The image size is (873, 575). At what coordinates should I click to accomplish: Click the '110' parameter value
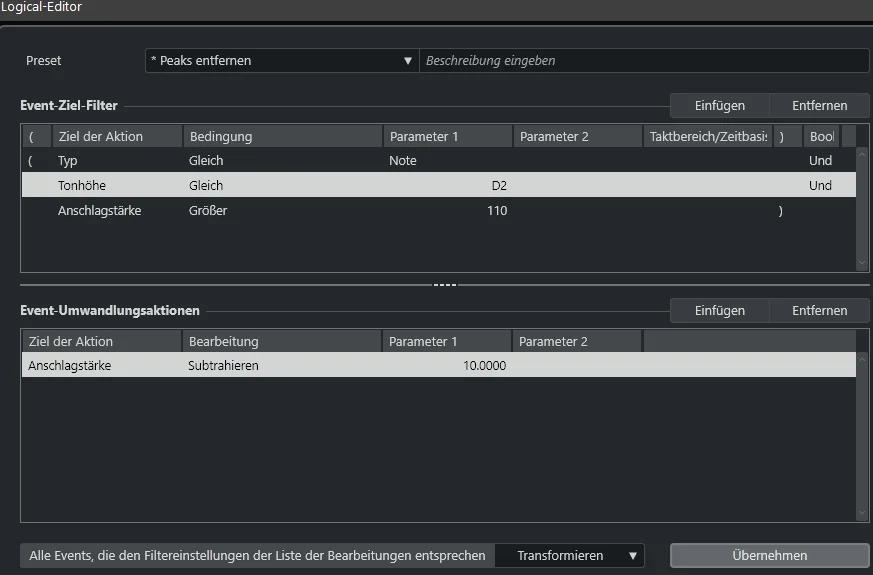coord(497,211)
